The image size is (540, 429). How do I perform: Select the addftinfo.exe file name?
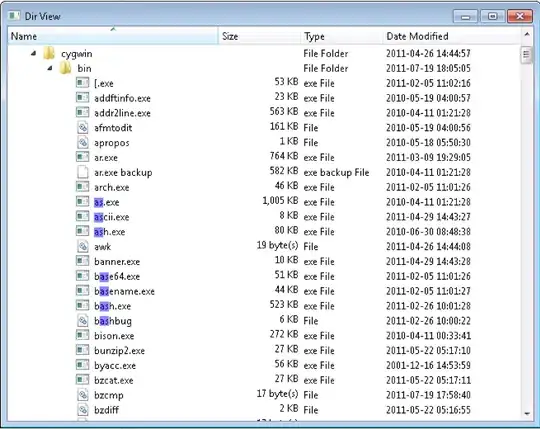pyautogui.click(x=122, y=98)
